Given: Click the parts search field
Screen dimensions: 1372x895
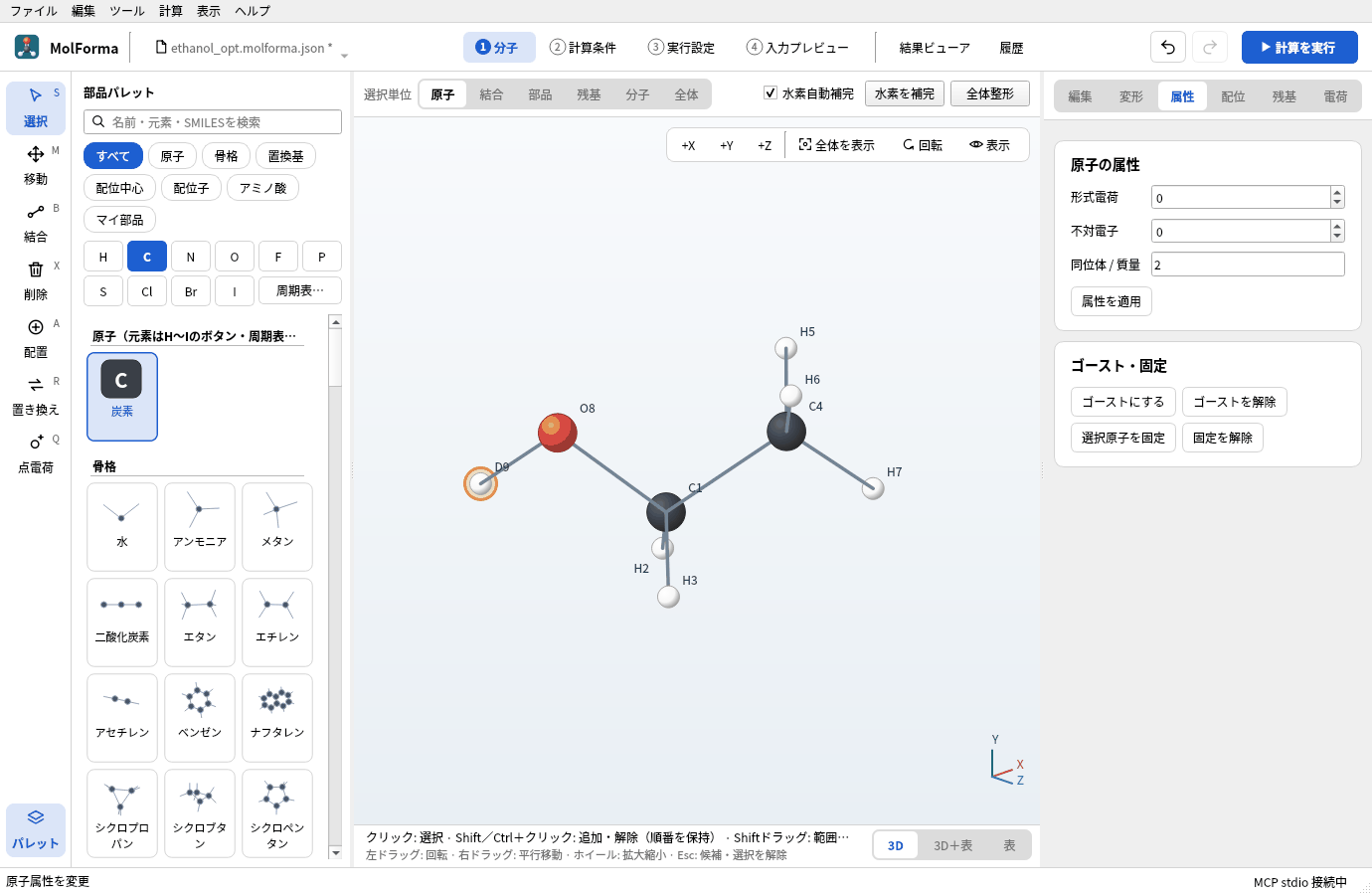Looking at the screenshot, I should point(213,121).
